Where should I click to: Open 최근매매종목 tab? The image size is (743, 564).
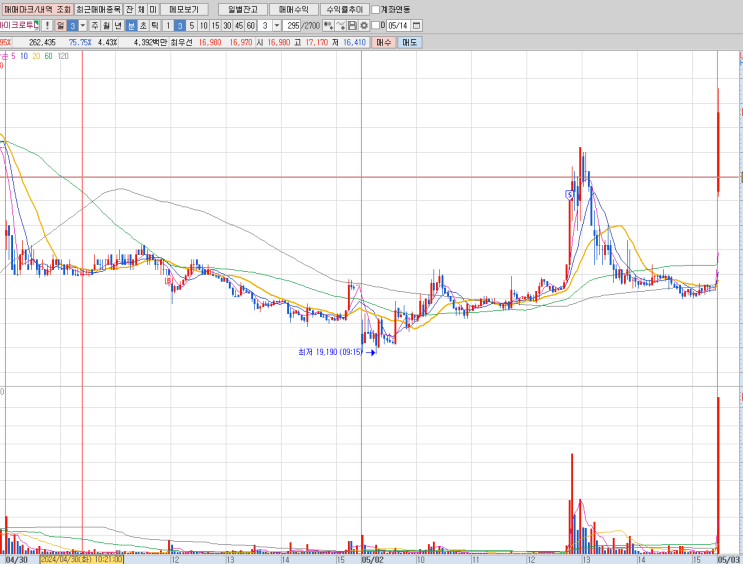tap(99, 9)
